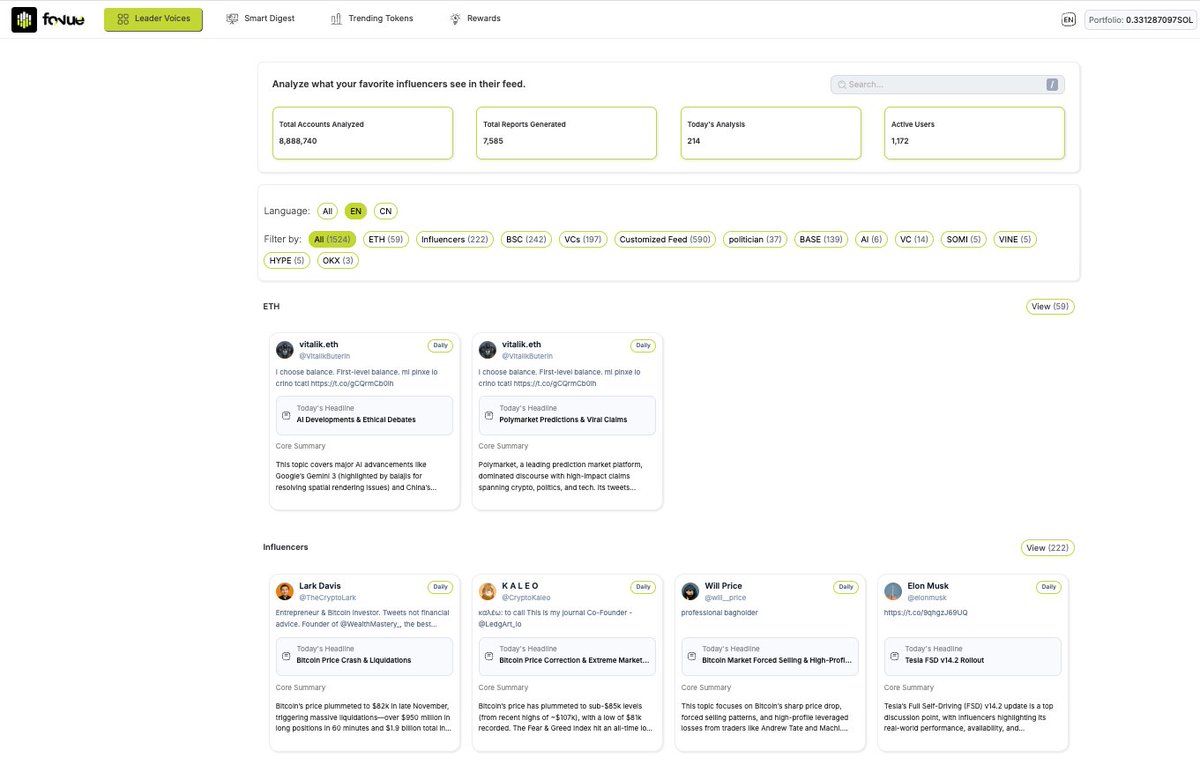Click the Smart Digest icon

233,19
